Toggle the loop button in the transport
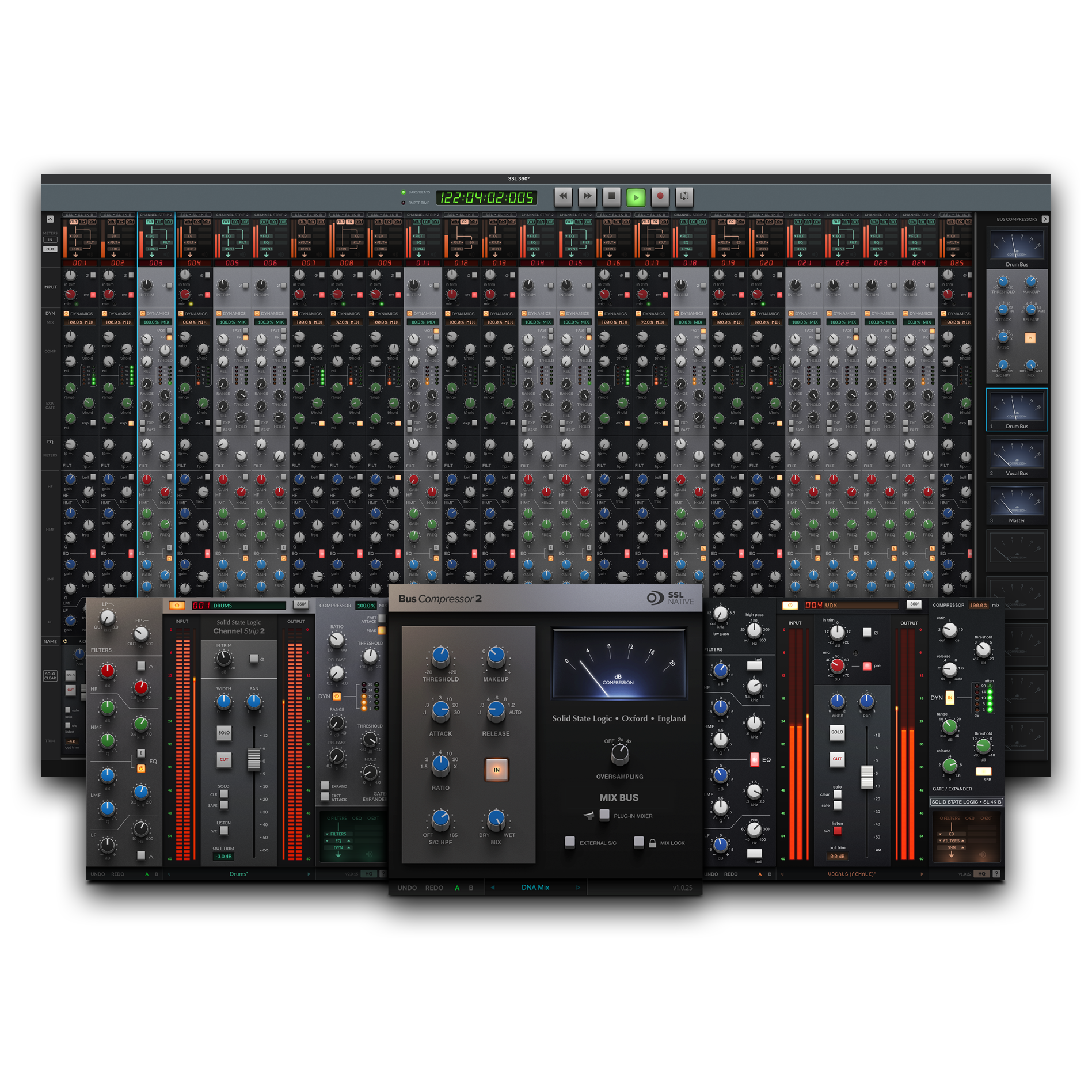 [x=684, y=196]
